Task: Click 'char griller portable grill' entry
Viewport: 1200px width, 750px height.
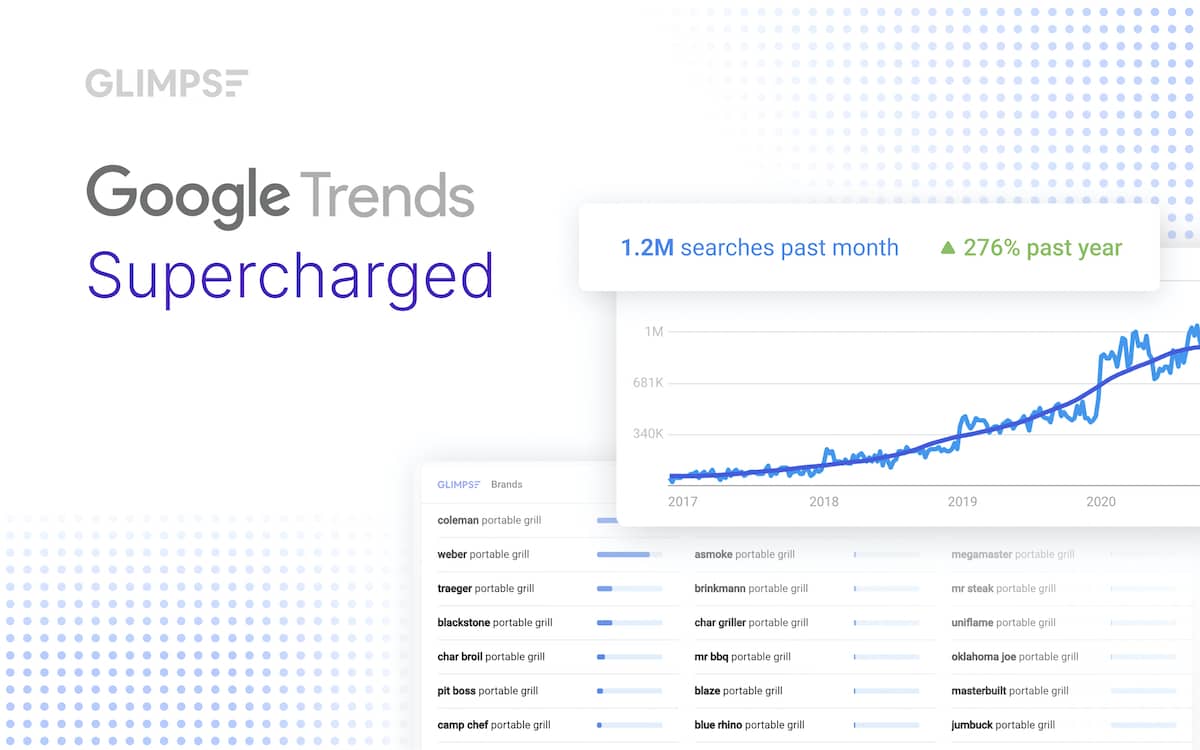Action: click(751, 623)
